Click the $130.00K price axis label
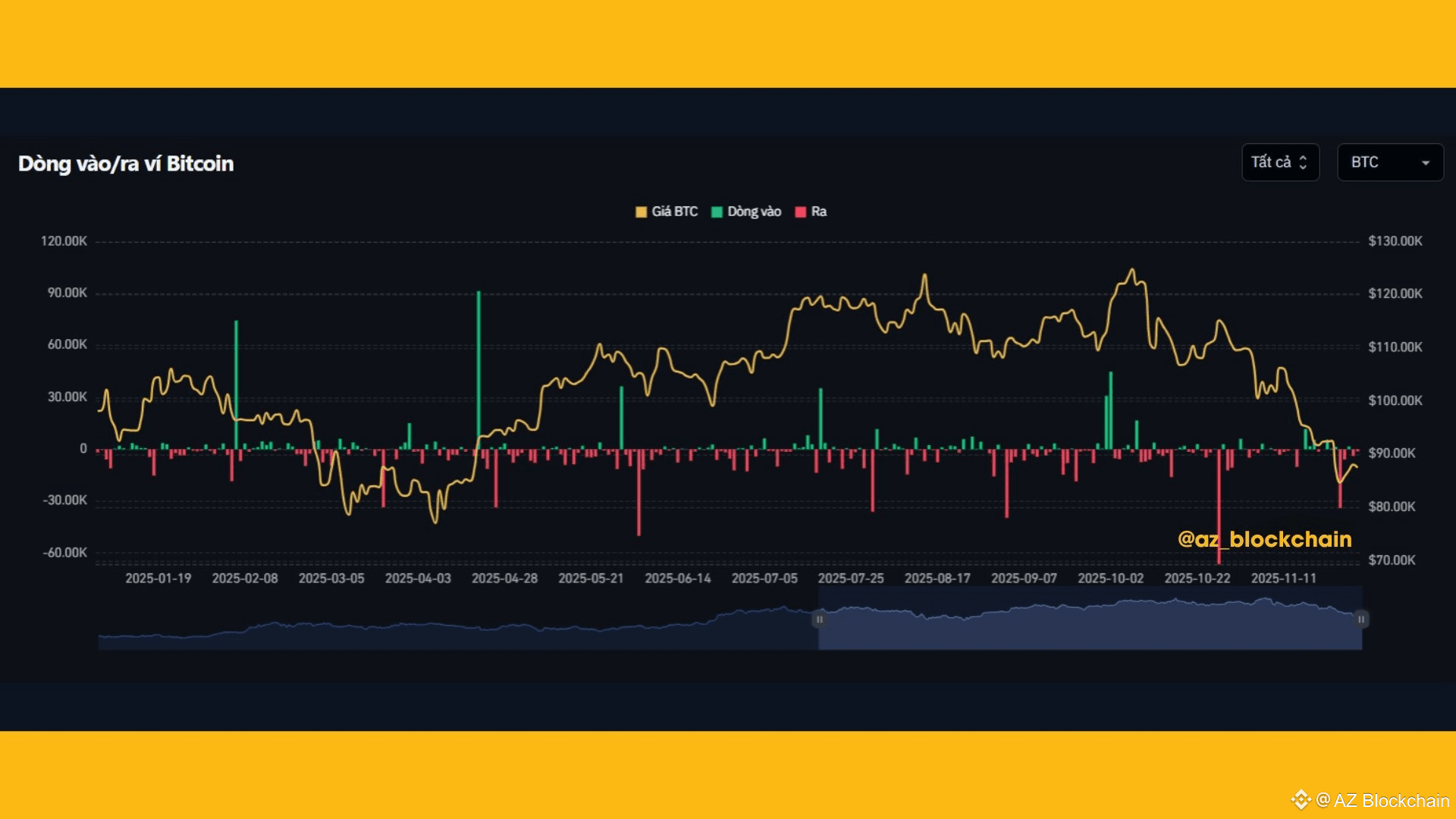Viewport: 1456px width, 819px height. coord(1395,241)
